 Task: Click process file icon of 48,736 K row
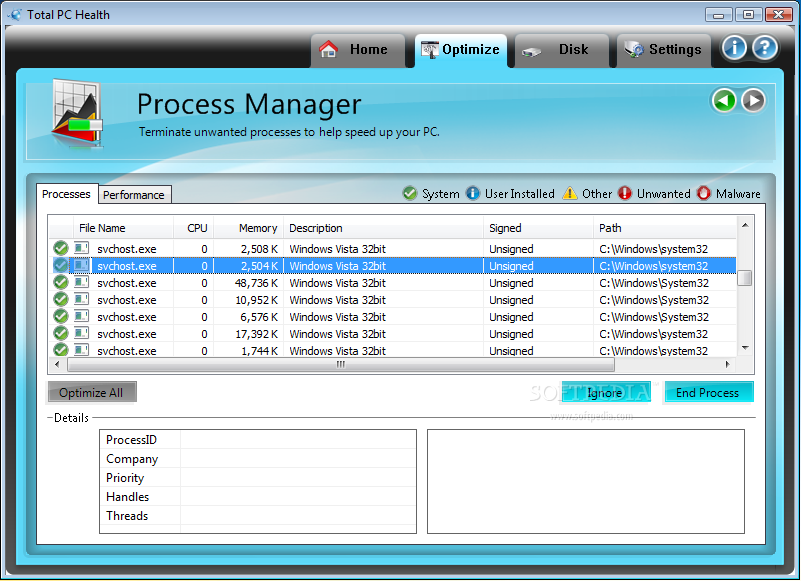[x=81, y=282]
